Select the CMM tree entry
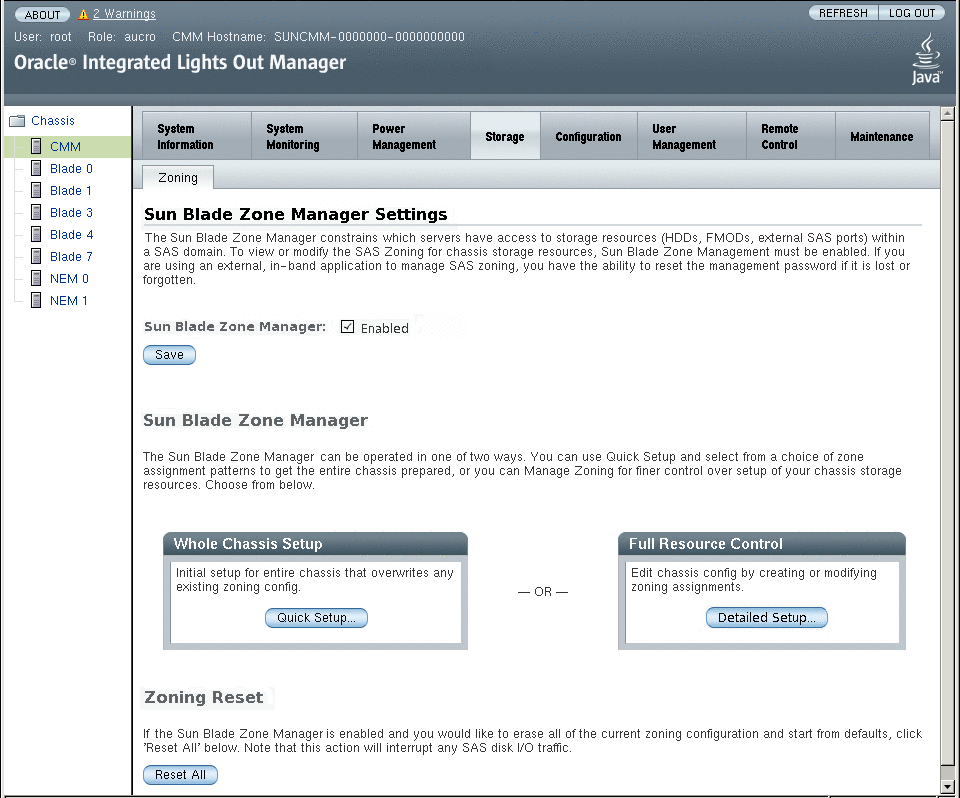Image resolution: width=960 pixels, height=798 pixels. (66, 146)
